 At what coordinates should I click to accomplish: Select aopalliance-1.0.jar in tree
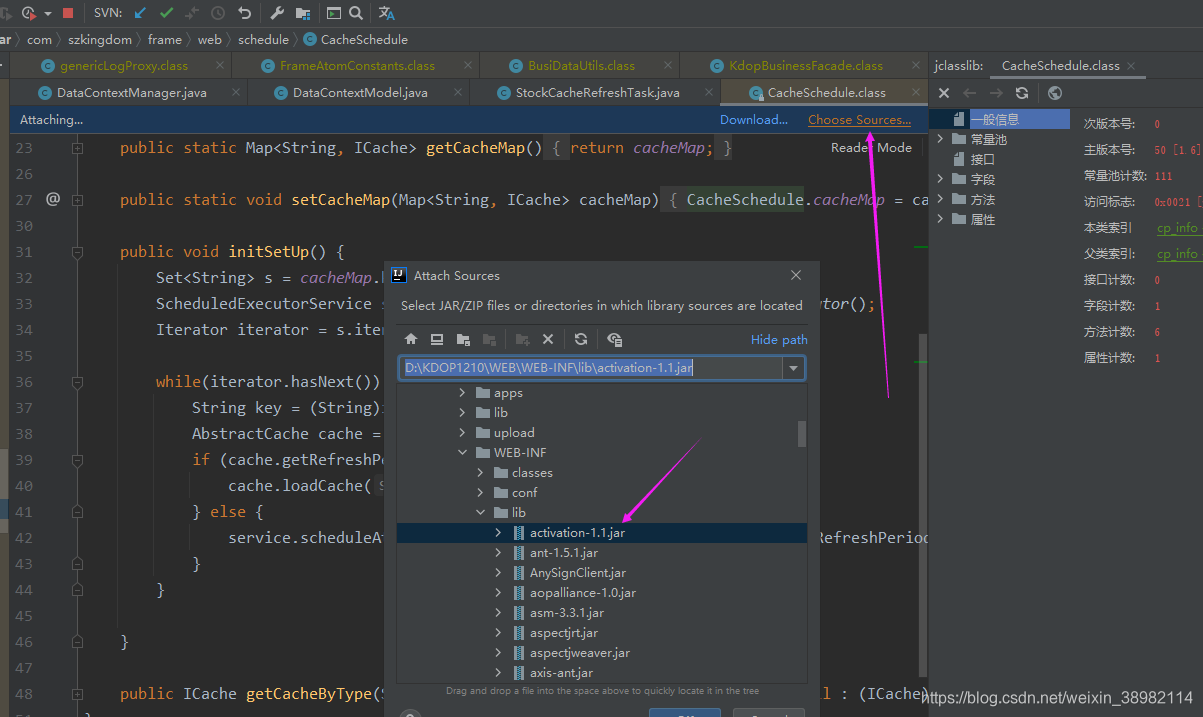click(x=583, y=592)
